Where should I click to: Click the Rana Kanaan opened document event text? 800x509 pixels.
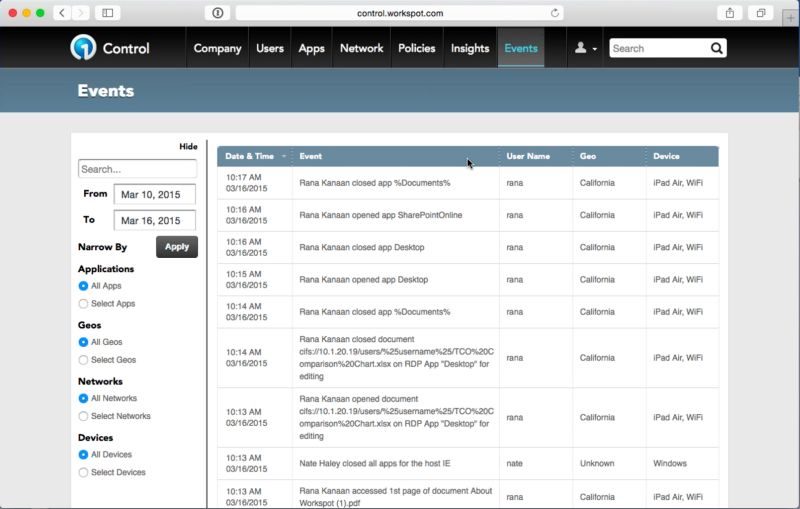click(x=396, y=417)
